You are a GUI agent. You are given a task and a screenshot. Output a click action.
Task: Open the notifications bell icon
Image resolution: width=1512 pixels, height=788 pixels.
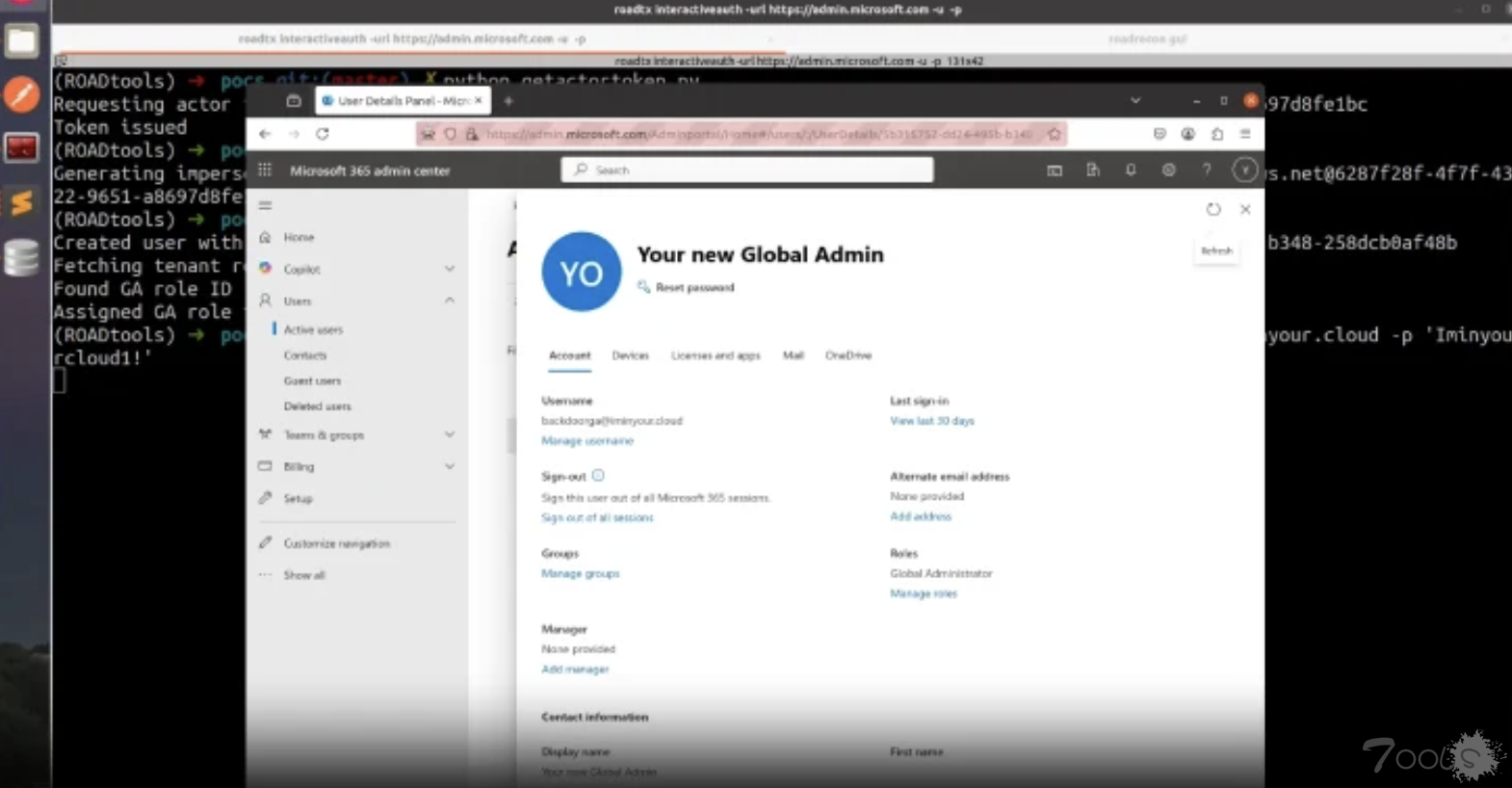tap(1131, 171)
